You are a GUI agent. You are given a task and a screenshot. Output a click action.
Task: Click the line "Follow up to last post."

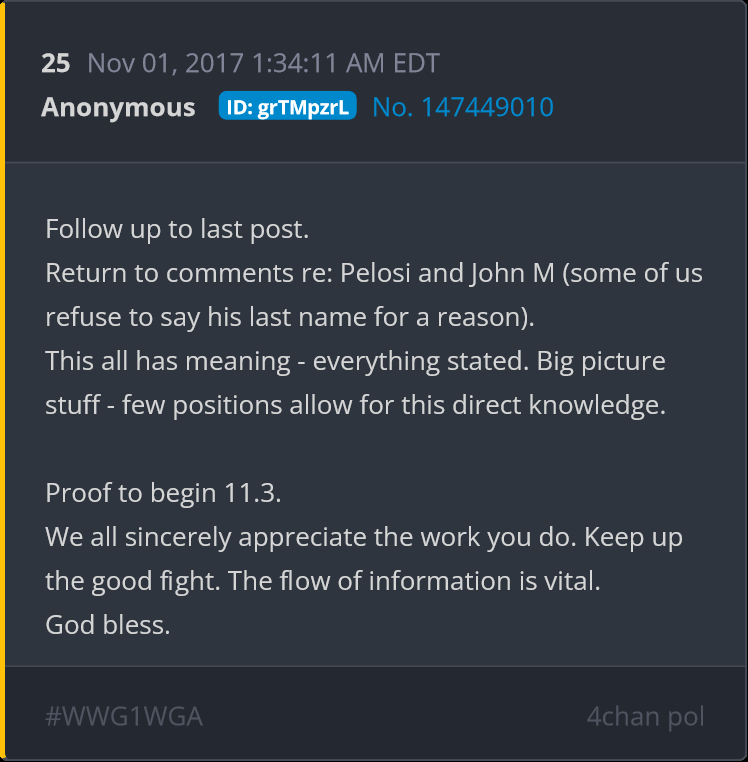[177, 228]
